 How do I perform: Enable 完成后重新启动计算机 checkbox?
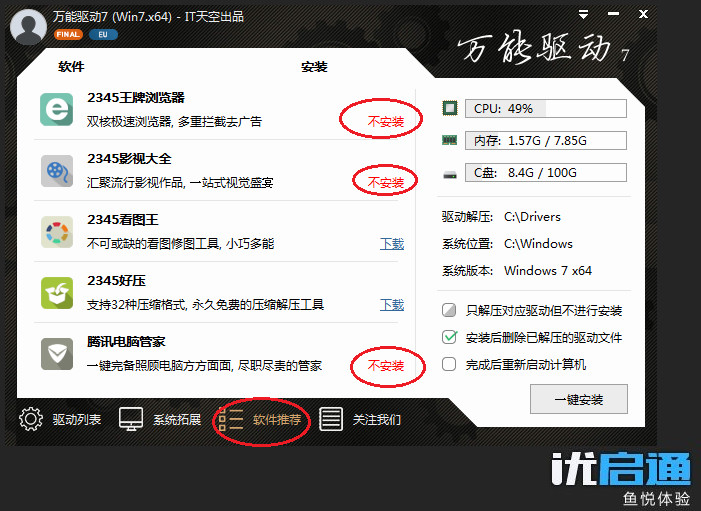(449, 364)
